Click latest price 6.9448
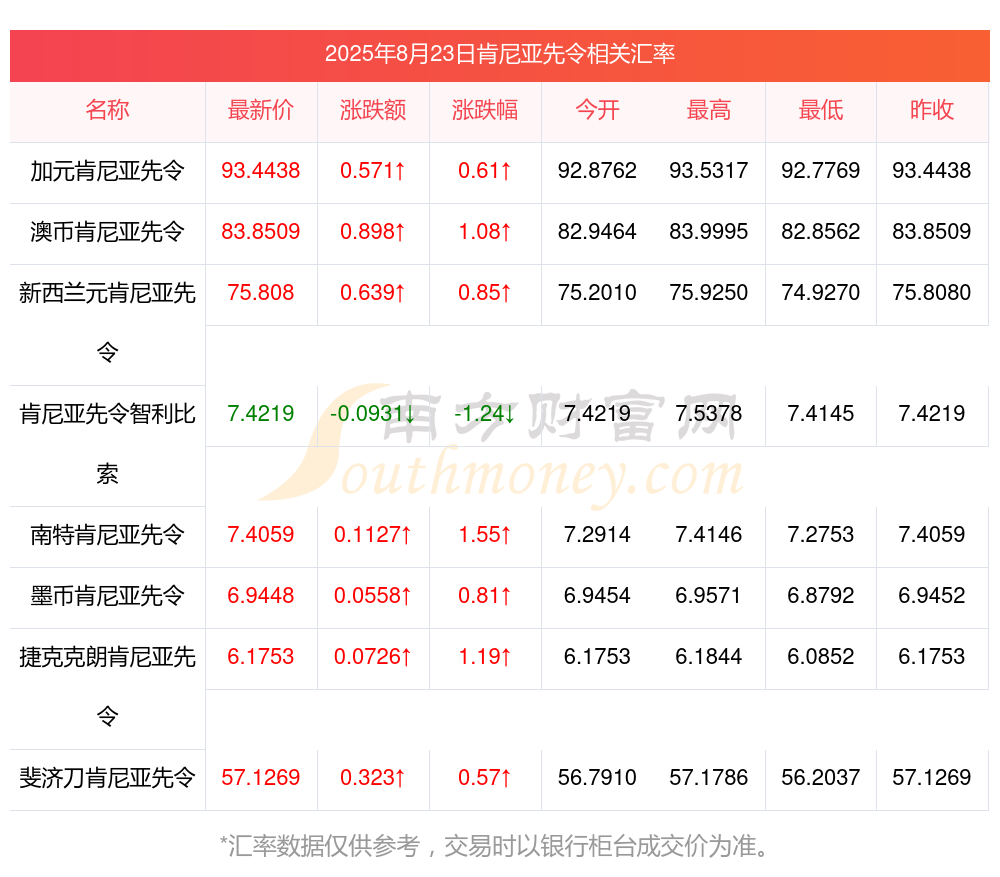 coord(261,595)
